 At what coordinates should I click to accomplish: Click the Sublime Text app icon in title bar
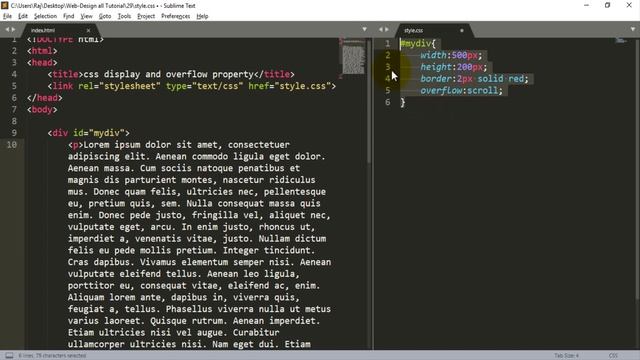(4, 5)
